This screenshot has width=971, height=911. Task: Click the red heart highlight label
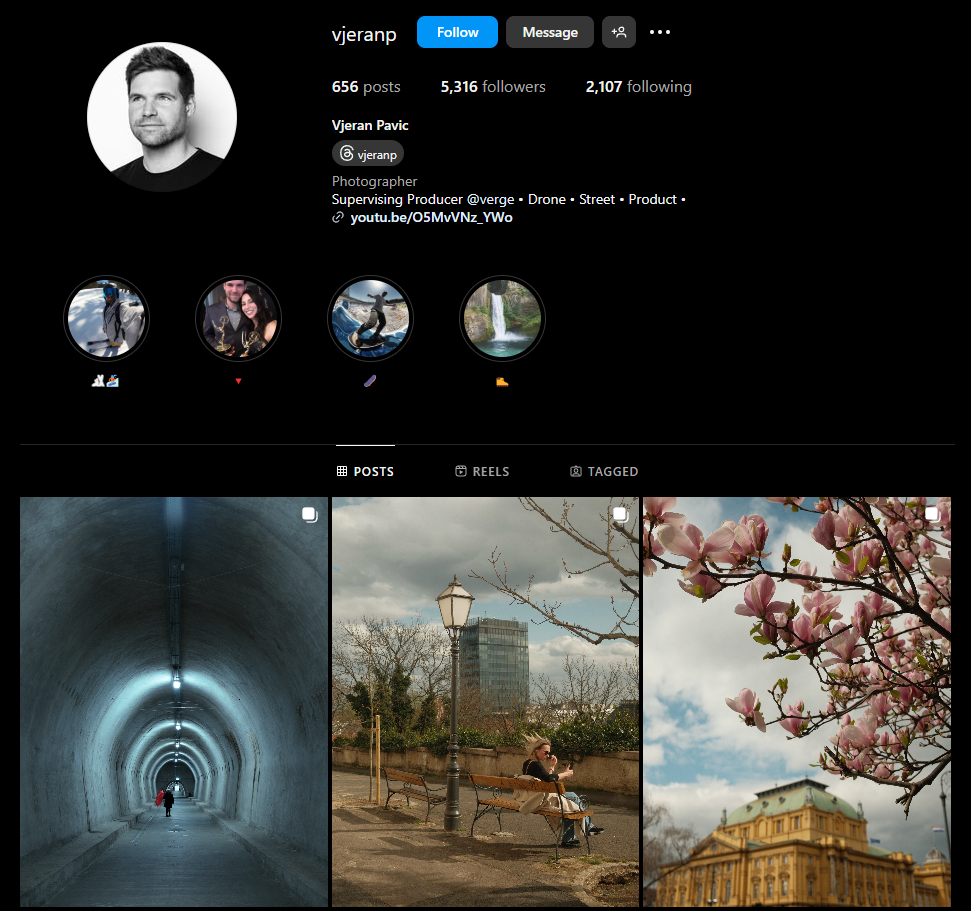pyautogui.click(x=238, y=381)
